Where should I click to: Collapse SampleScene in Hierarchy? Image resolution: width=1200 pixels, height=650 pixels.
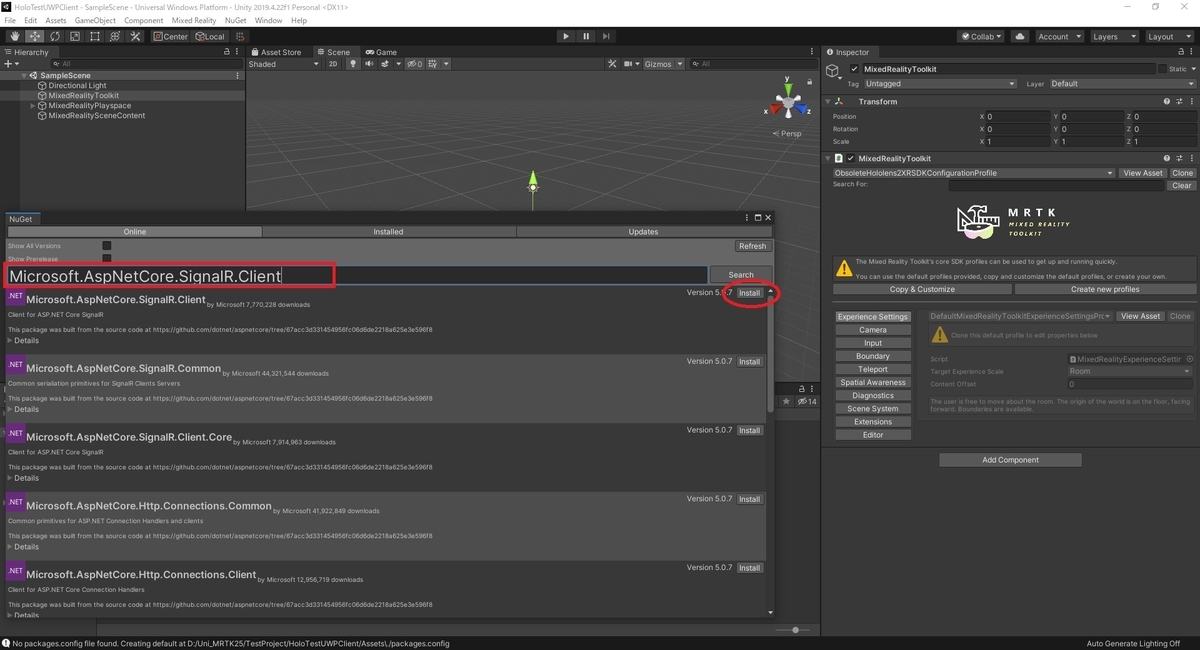click(x=24, y=75)
